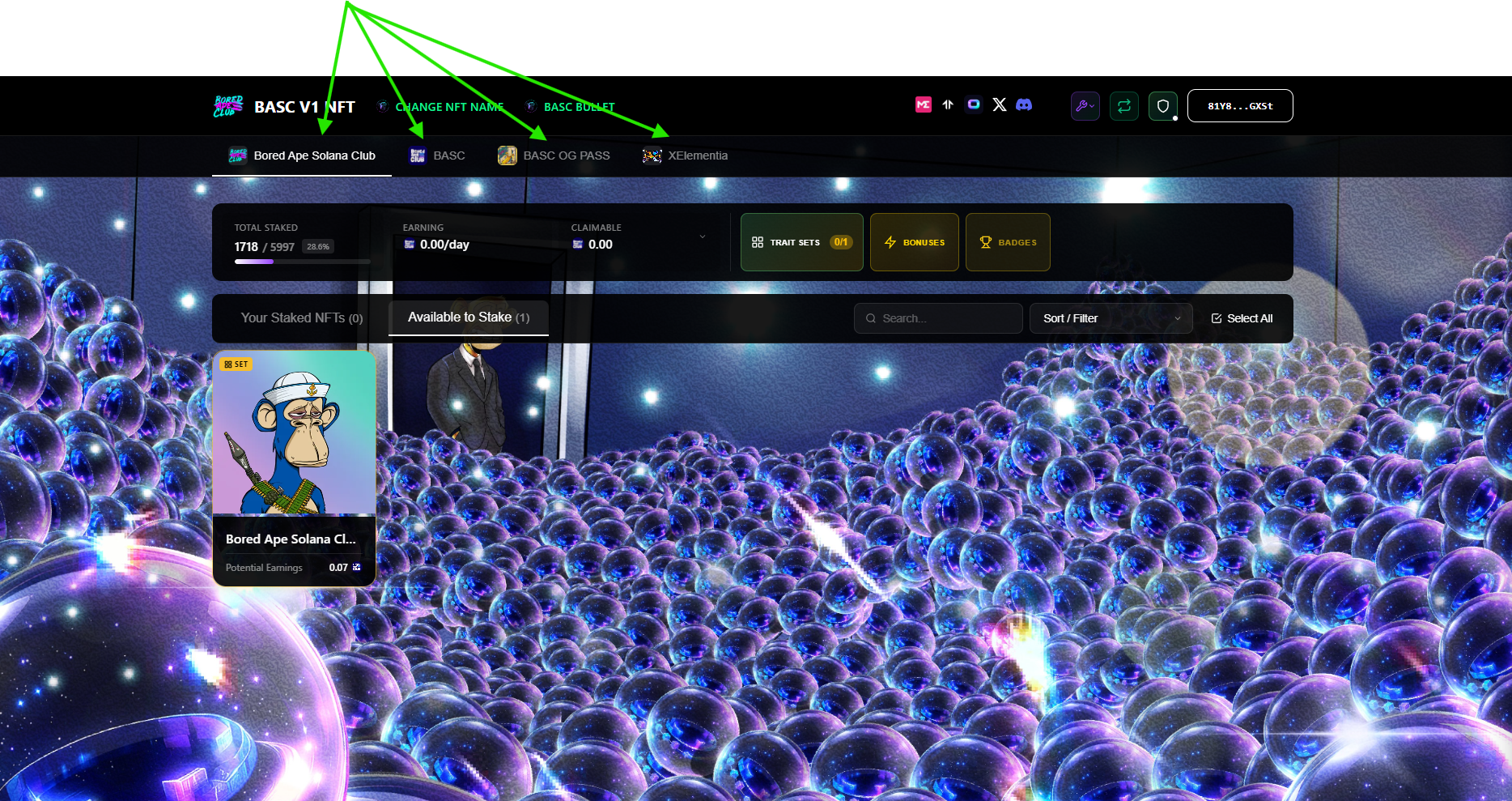Open the Discord server icon
The height and width of the screenshot is (801, 1512).
point(1024,104)
